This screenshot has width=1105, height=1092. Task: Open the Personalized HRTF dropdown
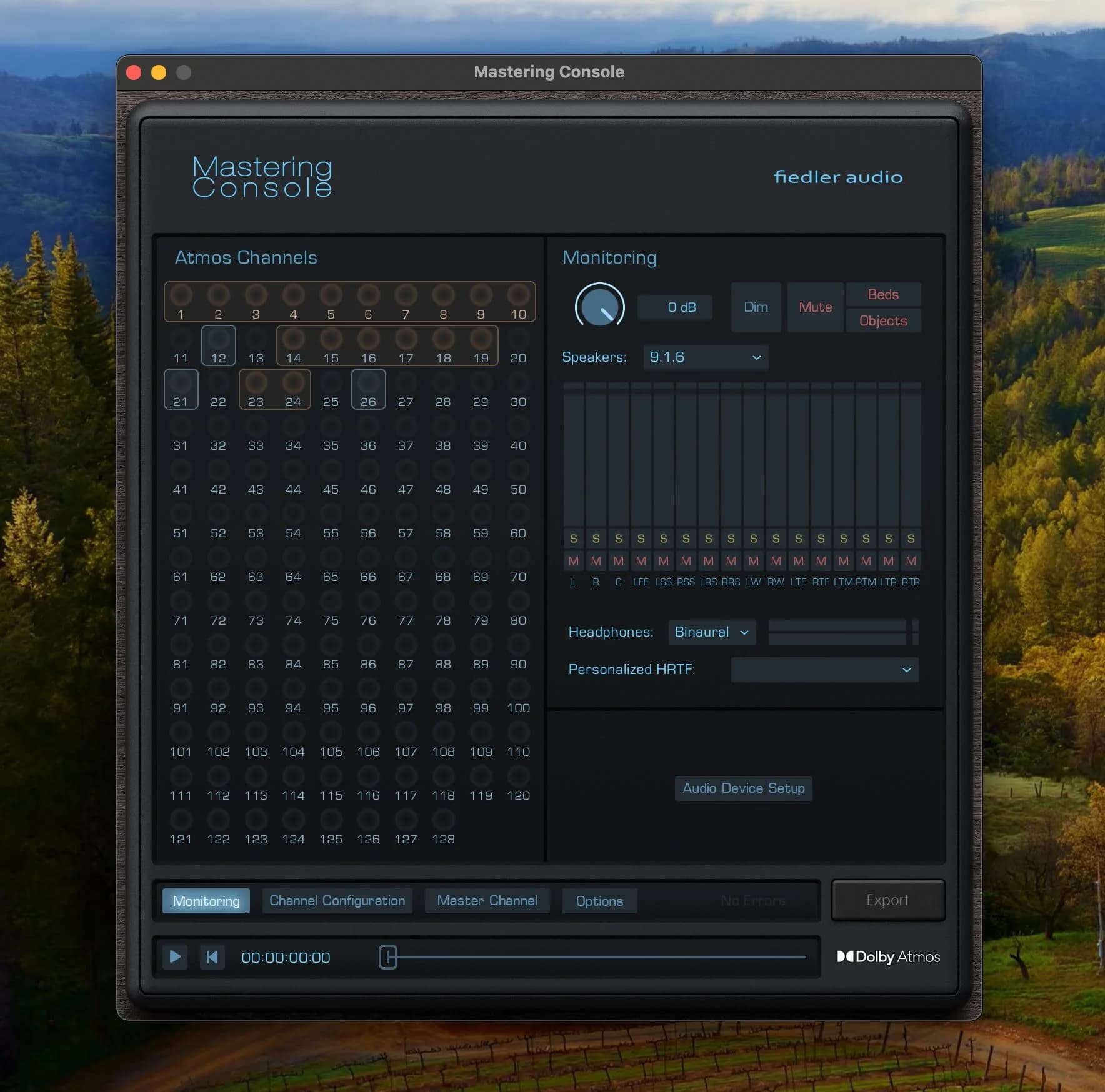pos(823,670)
